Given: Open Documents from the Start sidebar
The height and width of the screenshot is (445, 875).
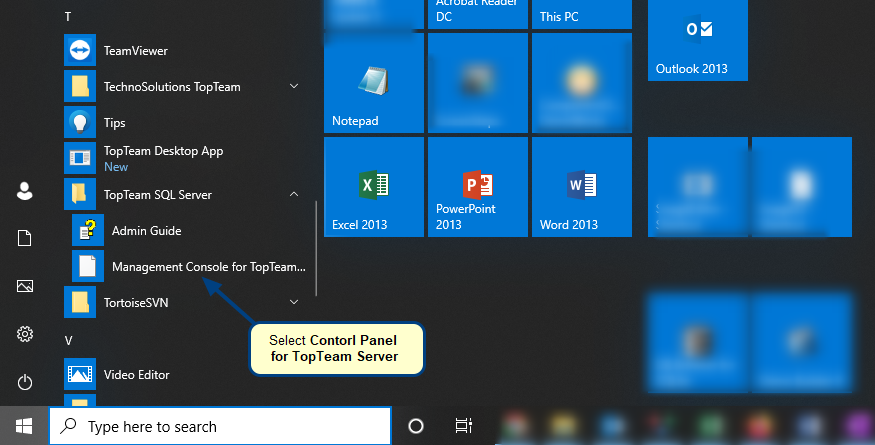Looking at the screenshot, I should pos(25,238).
